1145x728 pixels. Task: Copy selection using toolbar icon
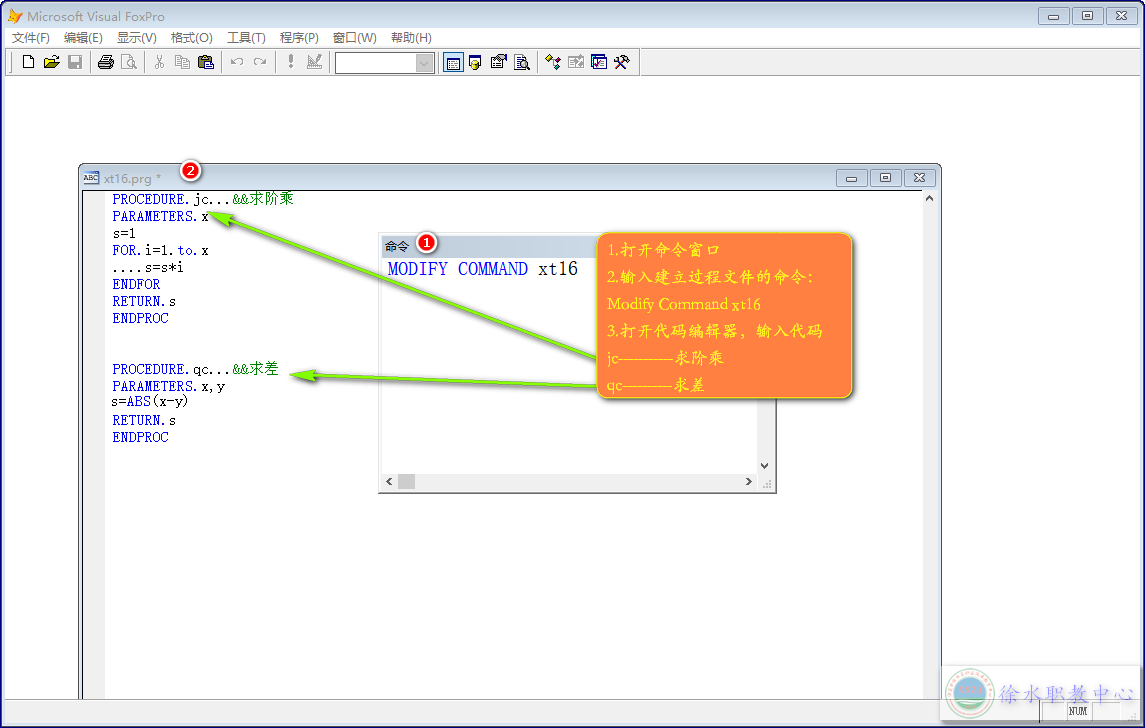pos(183,62)
